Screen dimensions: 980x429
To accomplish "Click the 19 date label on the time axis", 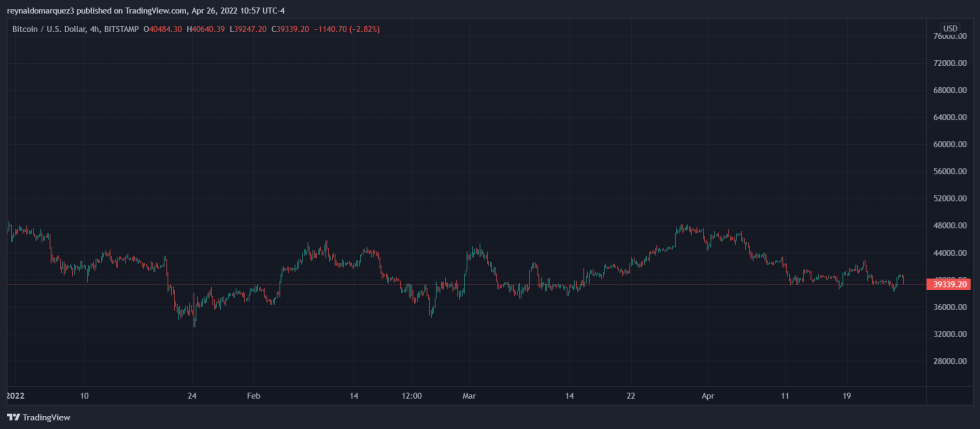I will [846, 396].
